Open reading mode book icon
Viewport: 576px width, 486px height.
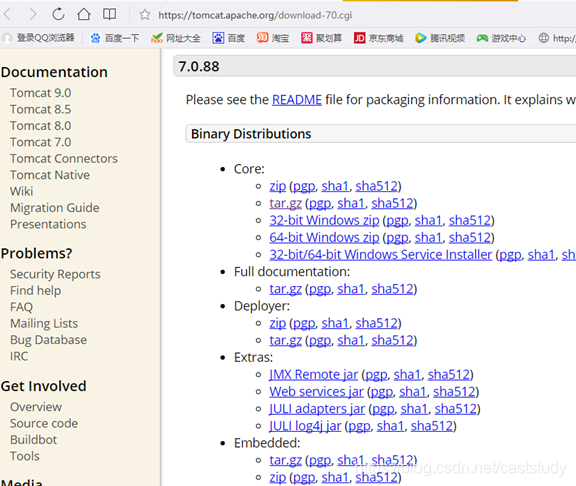point(109,15)
